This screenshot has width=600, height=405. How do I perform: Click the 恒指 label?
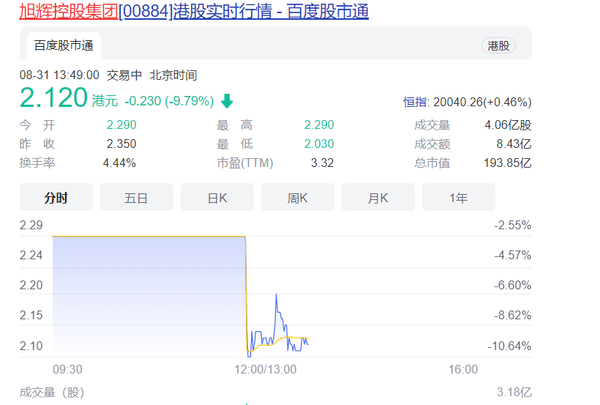[x=415, y=102]
